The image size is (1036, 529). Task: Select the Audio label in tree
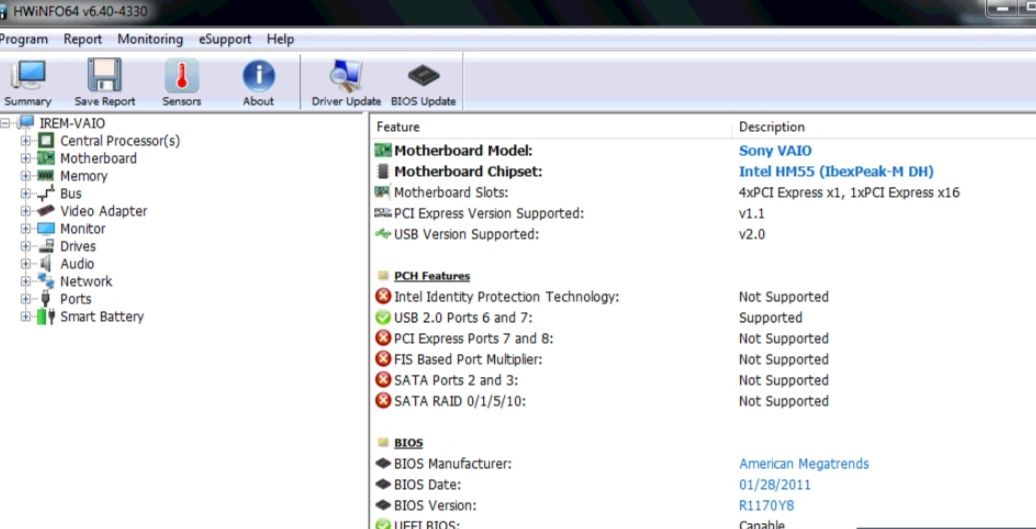coord(77,264)
